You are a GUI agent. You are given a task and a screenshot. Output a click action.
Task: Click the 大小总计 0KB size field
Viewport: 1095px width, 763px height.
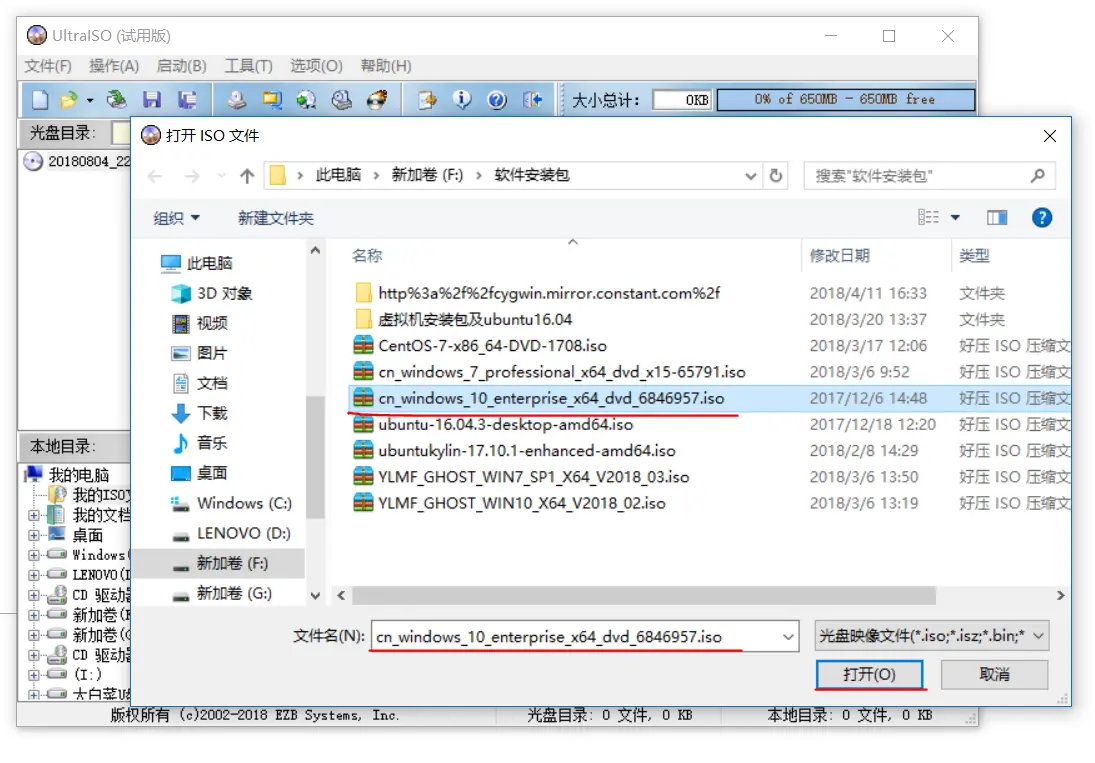tap(682, 100)
